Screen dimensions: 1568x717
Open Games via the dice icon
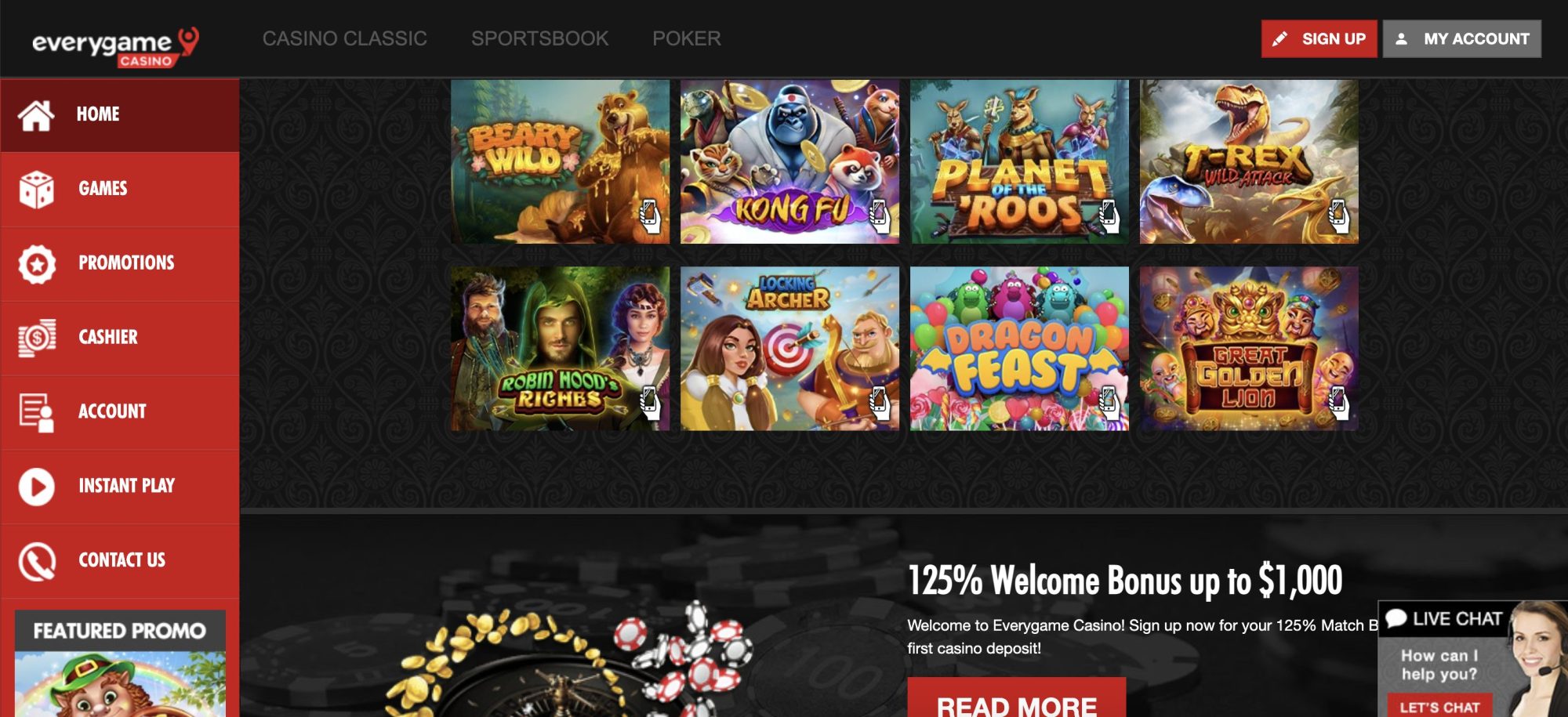(x=36, y=189)
